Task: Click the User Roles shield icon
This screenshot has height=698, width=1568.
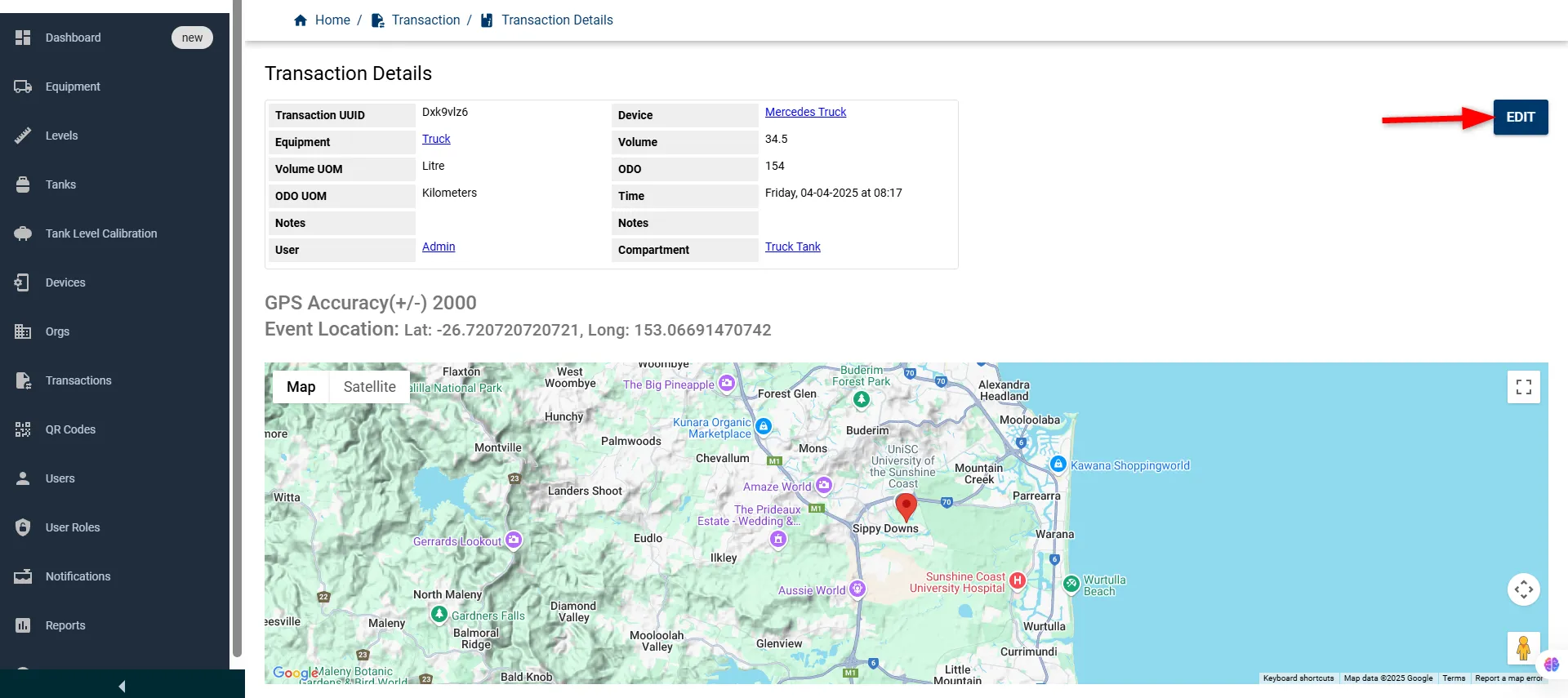Action: [x=23, y=527]
